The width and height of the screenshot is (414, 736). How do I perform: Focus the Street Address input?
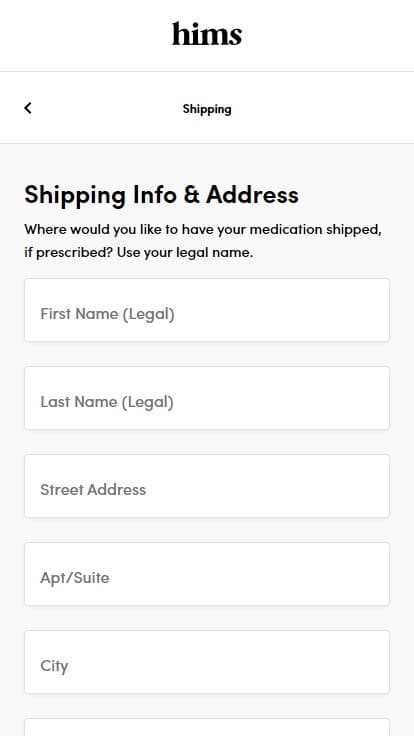pyautogui.click(x=207, y=486)
